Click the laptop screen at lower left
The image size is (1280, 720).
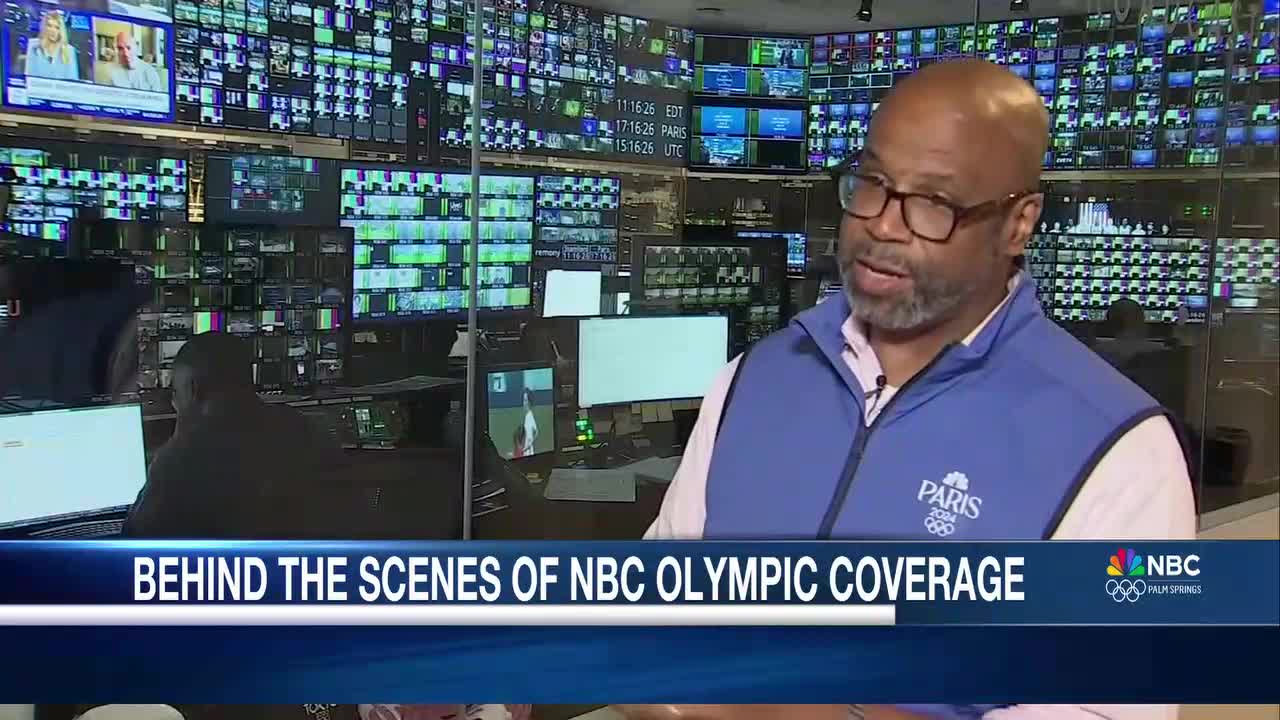pyautogui.click(x=72, y=465)
